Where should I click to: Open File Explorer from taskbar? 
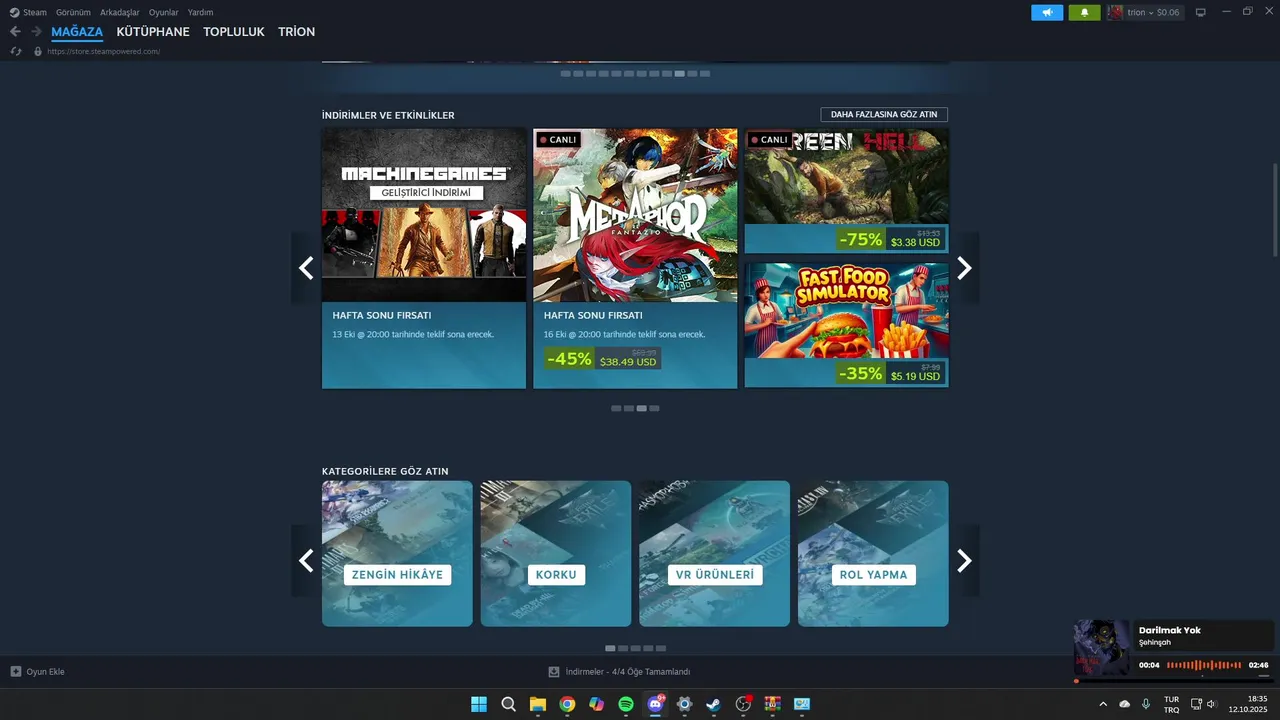(538, 704)
